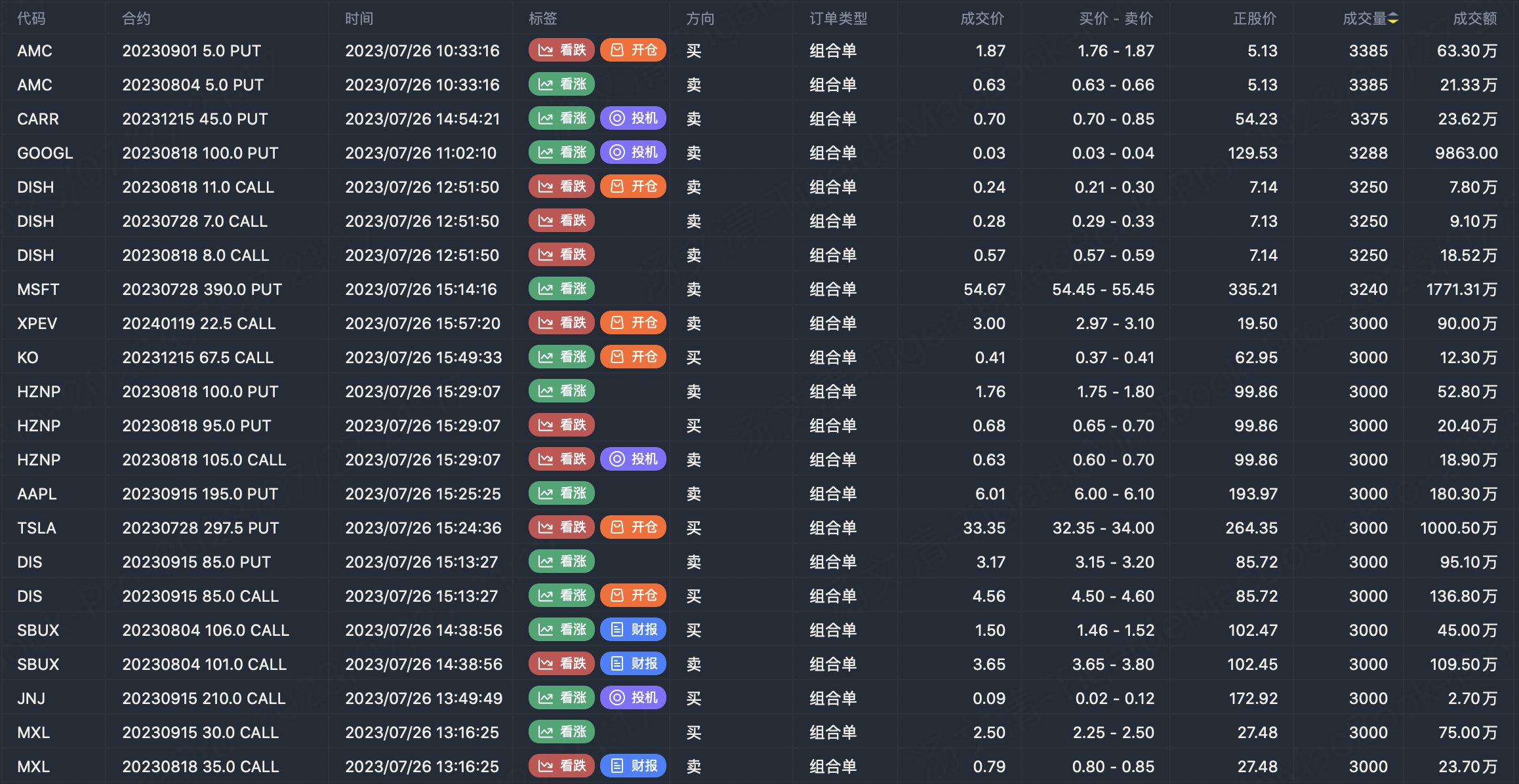Click the 开仓 tag in the XPEV row

pos(634,323)
